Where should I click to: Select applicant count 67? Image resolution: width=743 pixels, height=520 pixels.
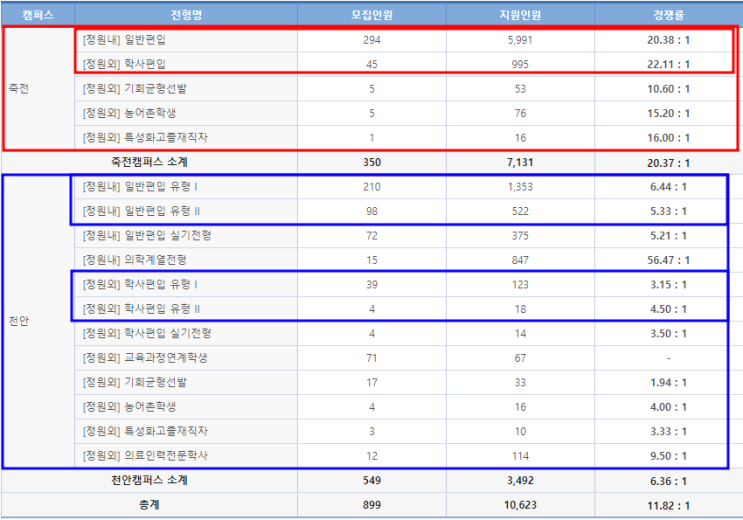point(520,358)
